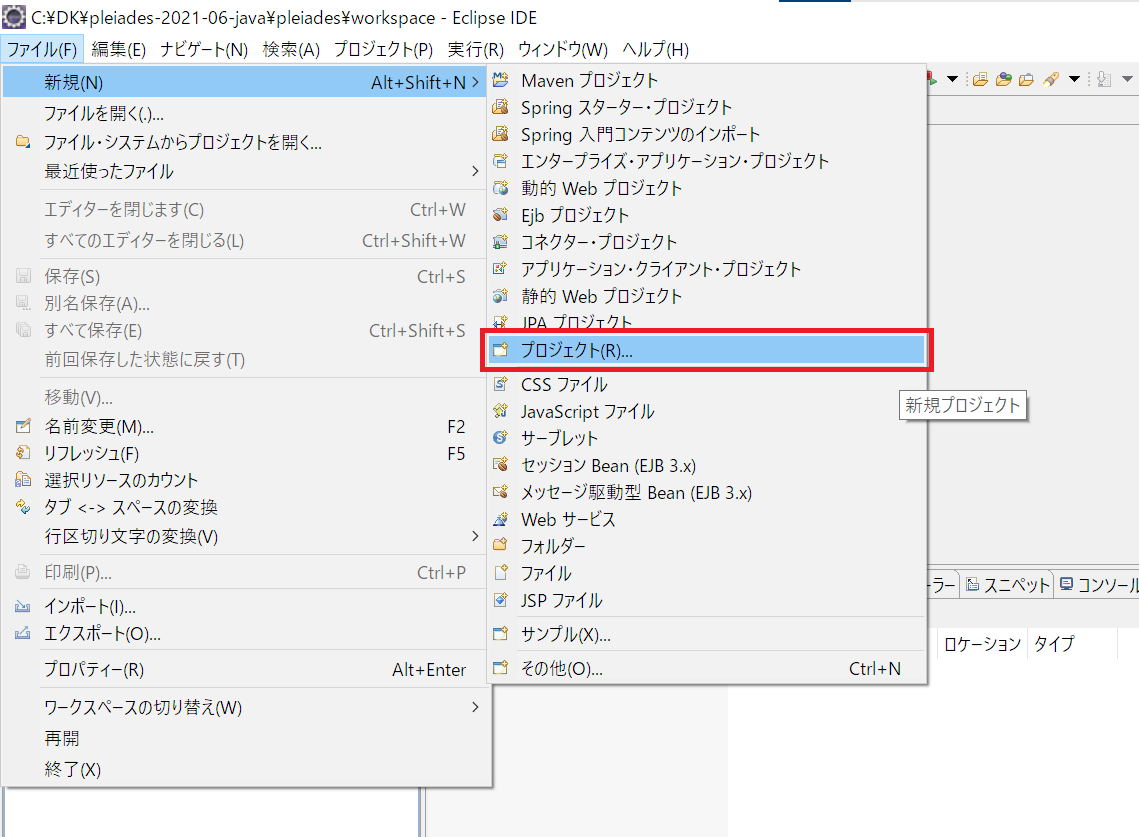The image size is (1139, 837).
Task: Click the エクスポート(O) export icon
Action: 23,633
